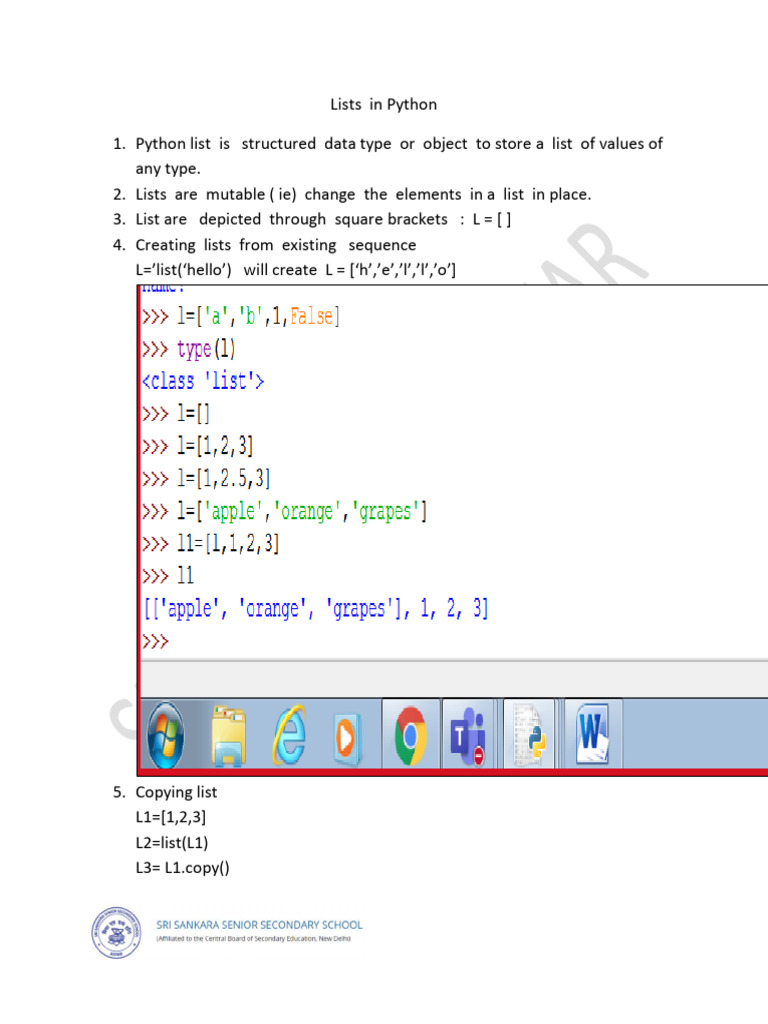Click the L='list('hello') example line
This screenshot has width=768, height=1024.
(x=296, y=270)
